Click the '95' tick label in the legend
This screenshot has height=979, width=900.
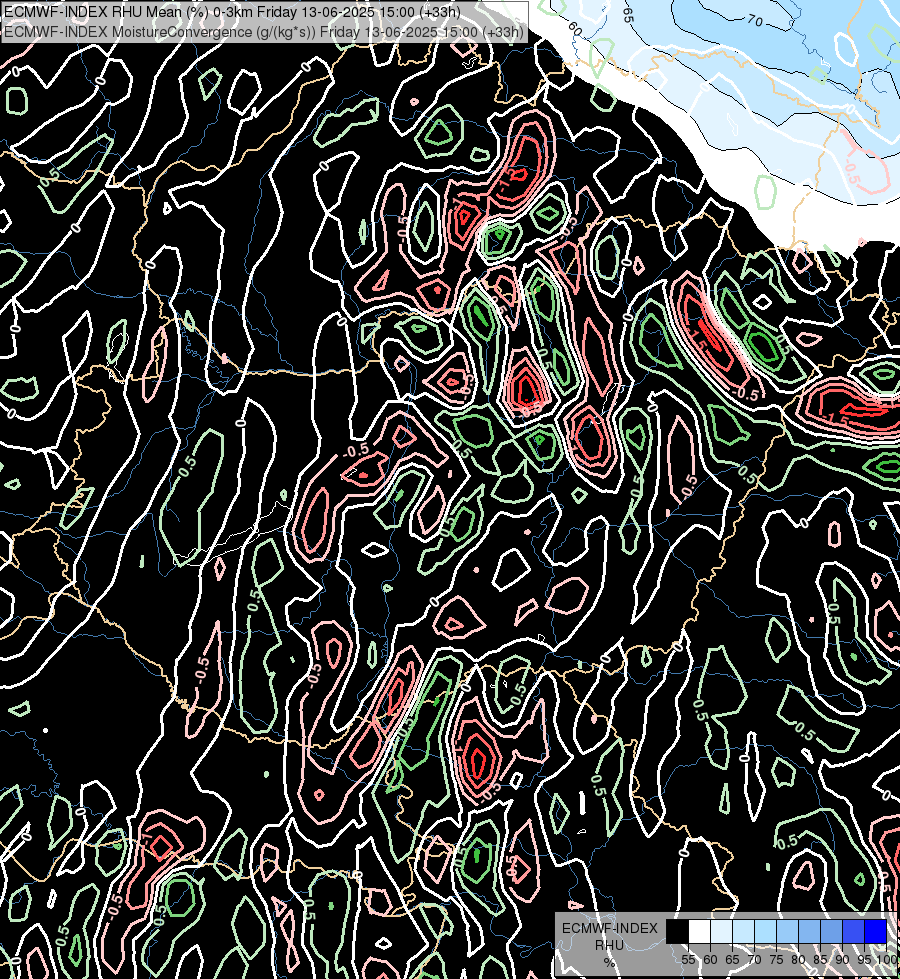coord(864,960)
